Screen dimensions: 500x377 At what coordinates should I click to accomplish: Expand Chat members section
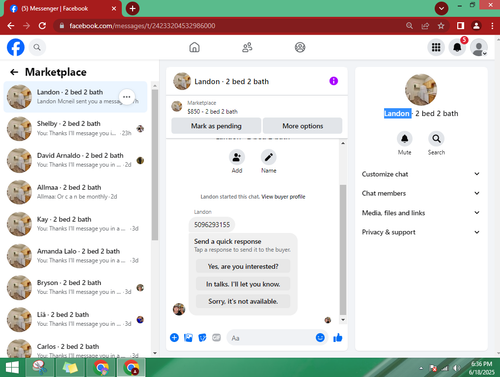pyautogui.click(x=421, y=193)
